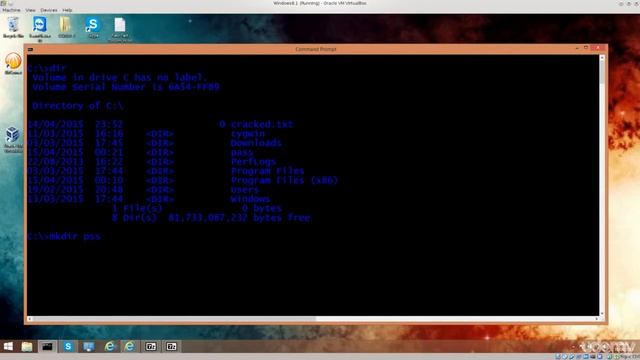Maximize the Command Prompt window

pos(586,48)
